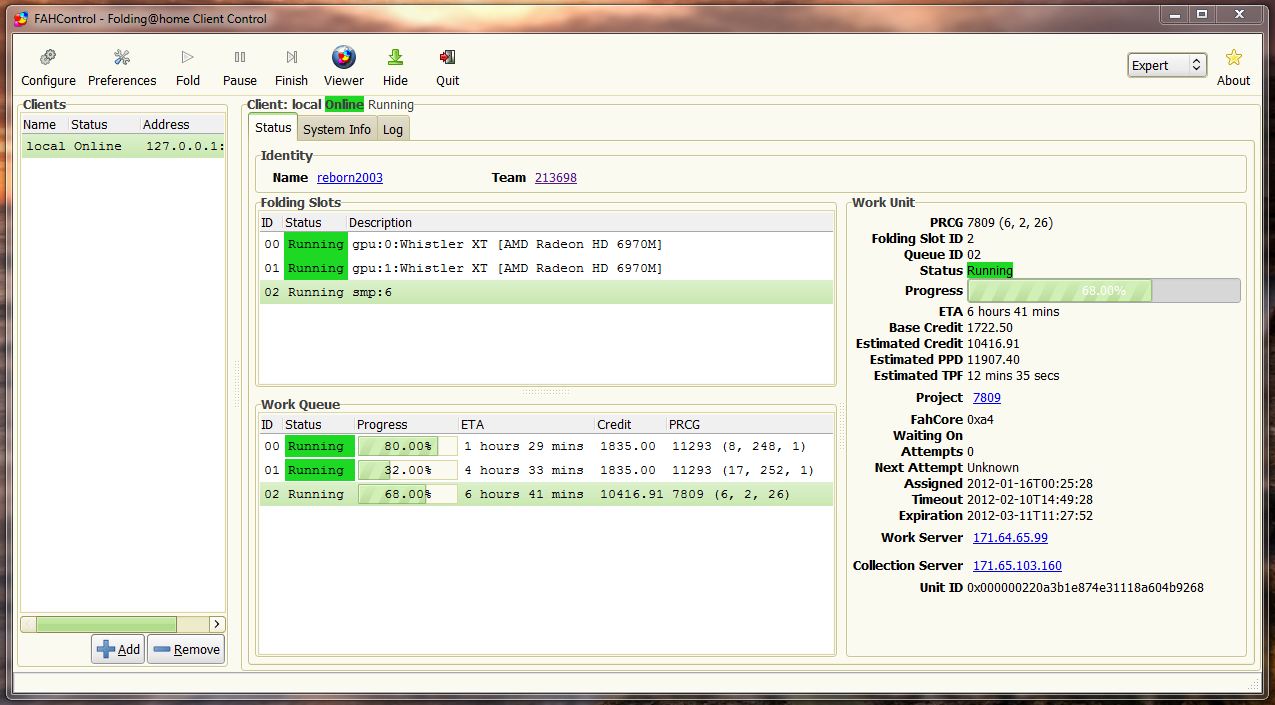Open Collection Server 171.65.103.160 link
This screenshot has height=705, width=1275.
pos(1017,565)
